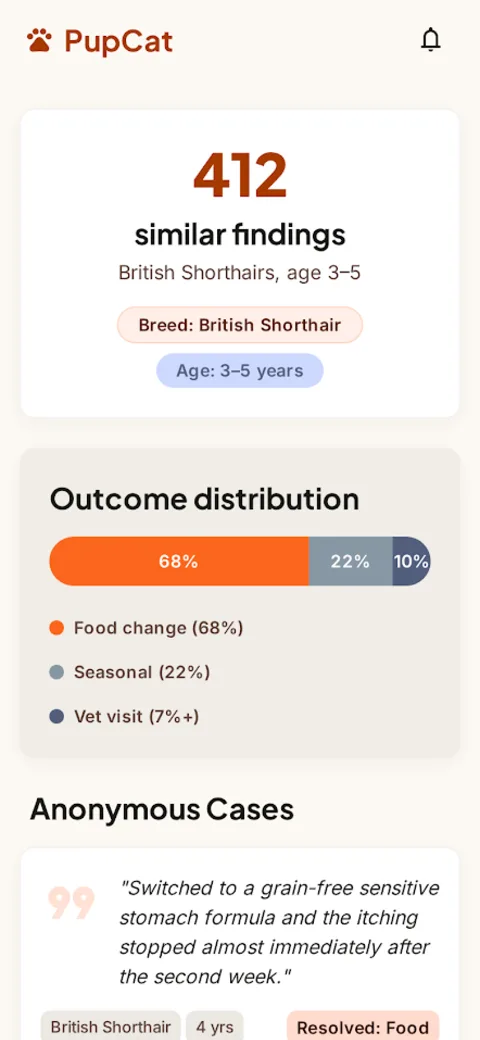
Task: Click the dark blue Vet visit legend dot
Action: pyautogui.click(x=56, y=716)
